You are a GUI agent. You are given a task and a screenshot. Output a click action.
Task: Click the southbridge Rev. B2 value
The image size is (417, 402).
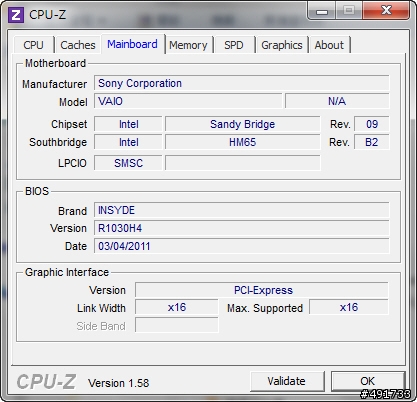pos(372,142)
